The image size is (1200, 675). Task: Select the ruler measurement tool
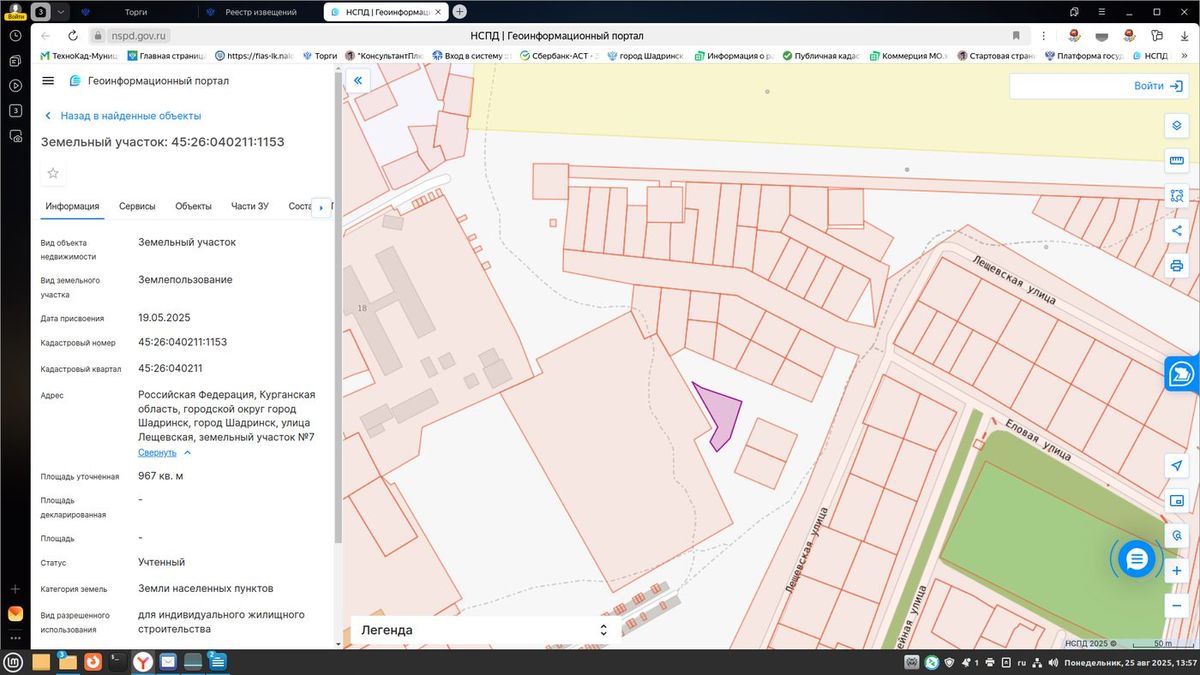coord(1176,160)
